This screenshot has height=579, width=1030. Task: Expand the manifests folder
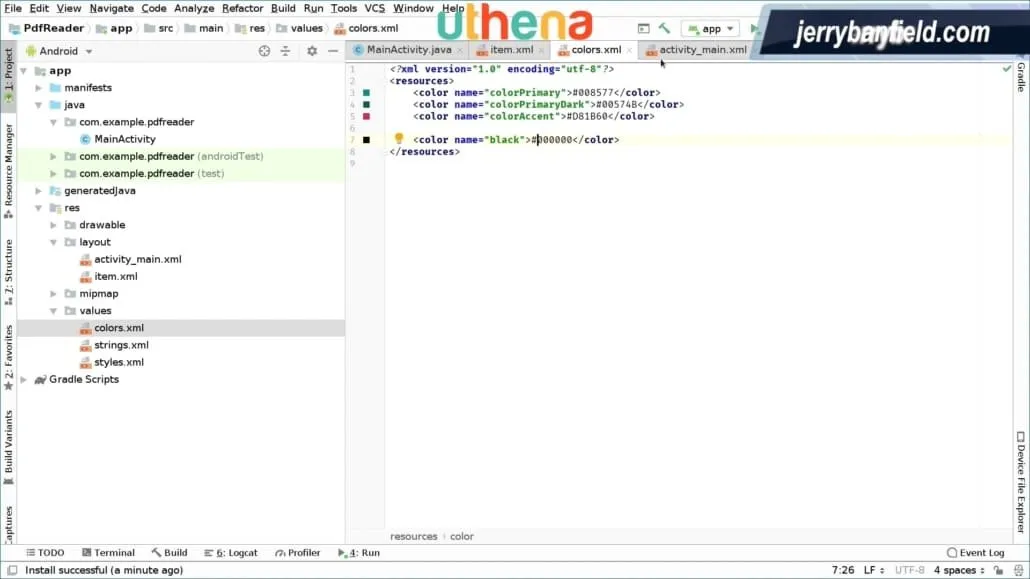(x=39, y=87)
